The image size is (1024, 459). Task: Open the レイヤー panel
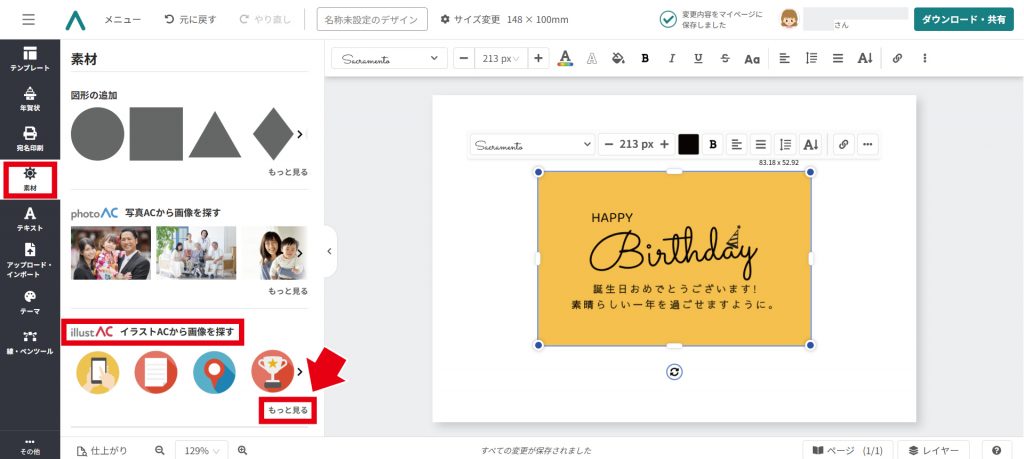point(934,450)
